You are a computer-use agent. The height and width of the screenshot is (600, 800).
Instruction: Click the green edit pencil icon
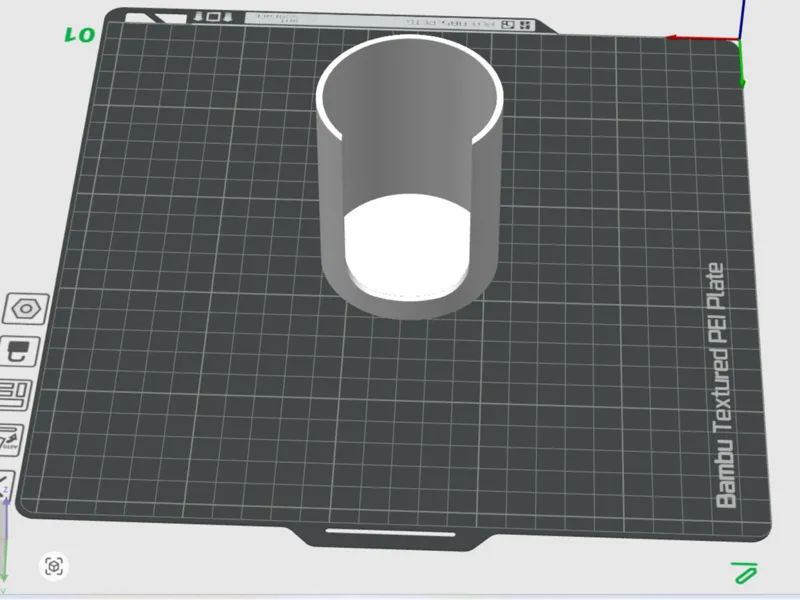click(744, 573)
